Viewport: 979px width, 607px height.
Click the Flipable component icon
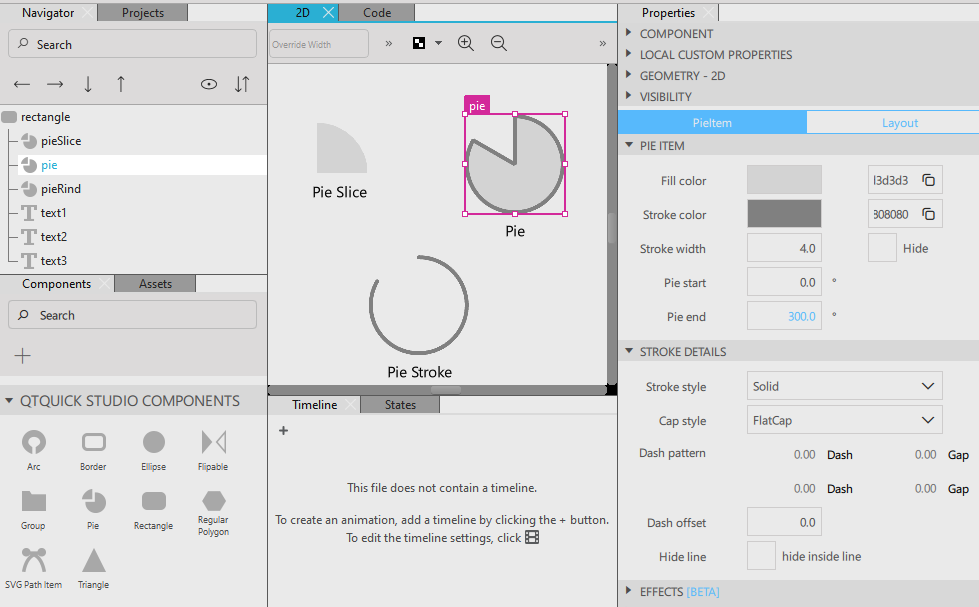[213, 442]
